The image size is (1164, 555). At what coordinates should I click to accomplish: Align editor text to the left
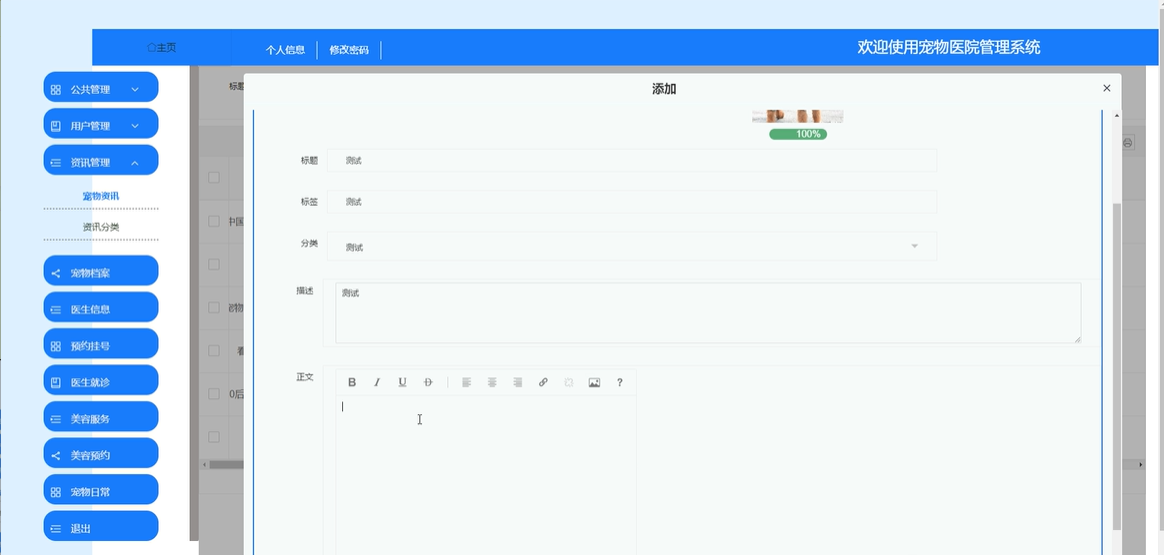coord(466,382)
